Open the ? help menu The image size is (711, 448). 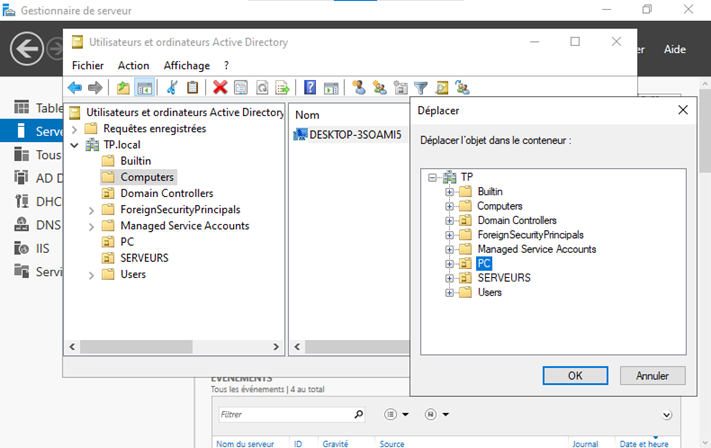226,65
